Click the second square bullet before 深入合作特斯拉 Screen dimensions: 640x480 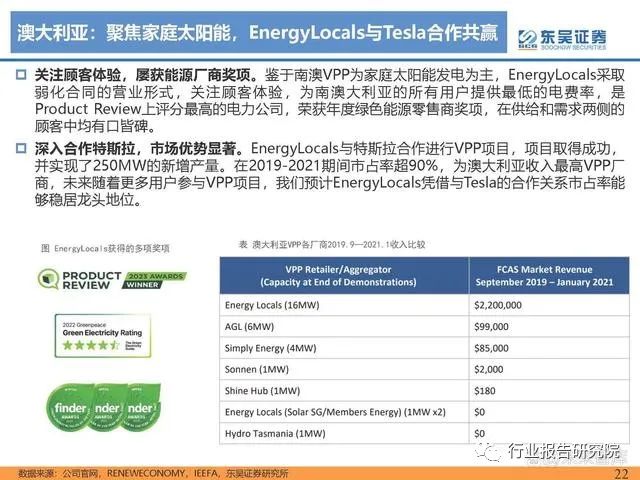[21, 148]
